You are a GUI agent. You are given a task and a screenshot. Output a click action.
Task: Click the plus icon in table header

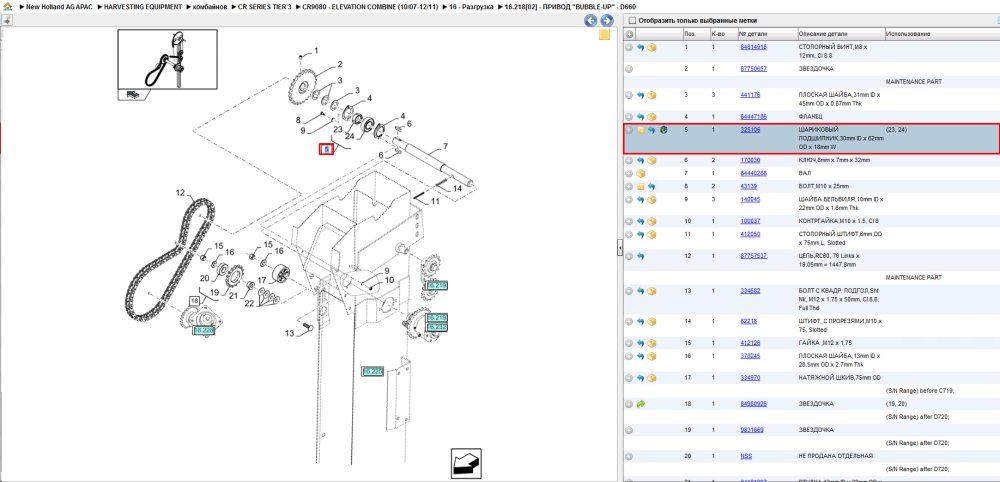click(x=629, y=34)
